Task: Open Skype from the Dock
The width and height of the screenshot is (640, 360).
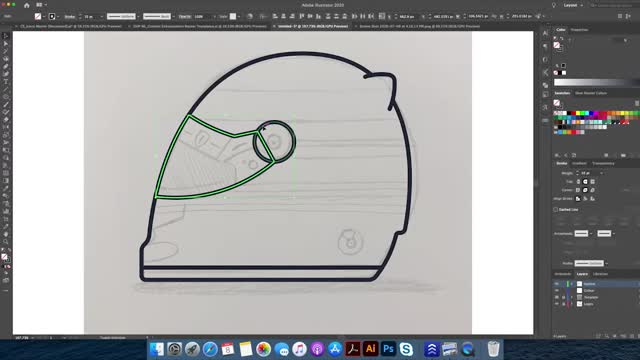Action: pyautogui.click(x=406, y=349)
